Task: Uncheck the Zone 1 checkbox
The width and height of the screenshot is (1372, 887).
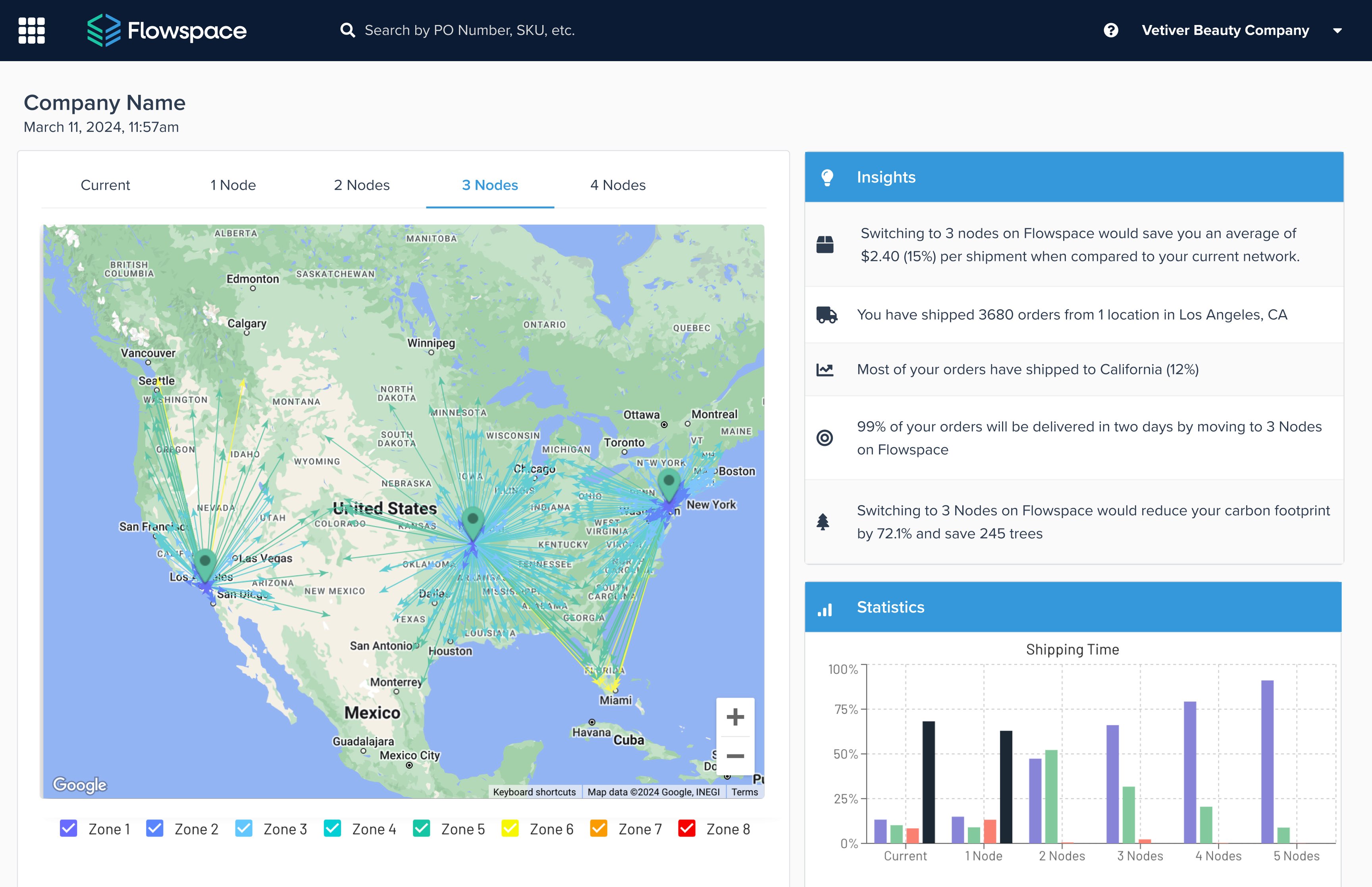Action: coord(69,828)
